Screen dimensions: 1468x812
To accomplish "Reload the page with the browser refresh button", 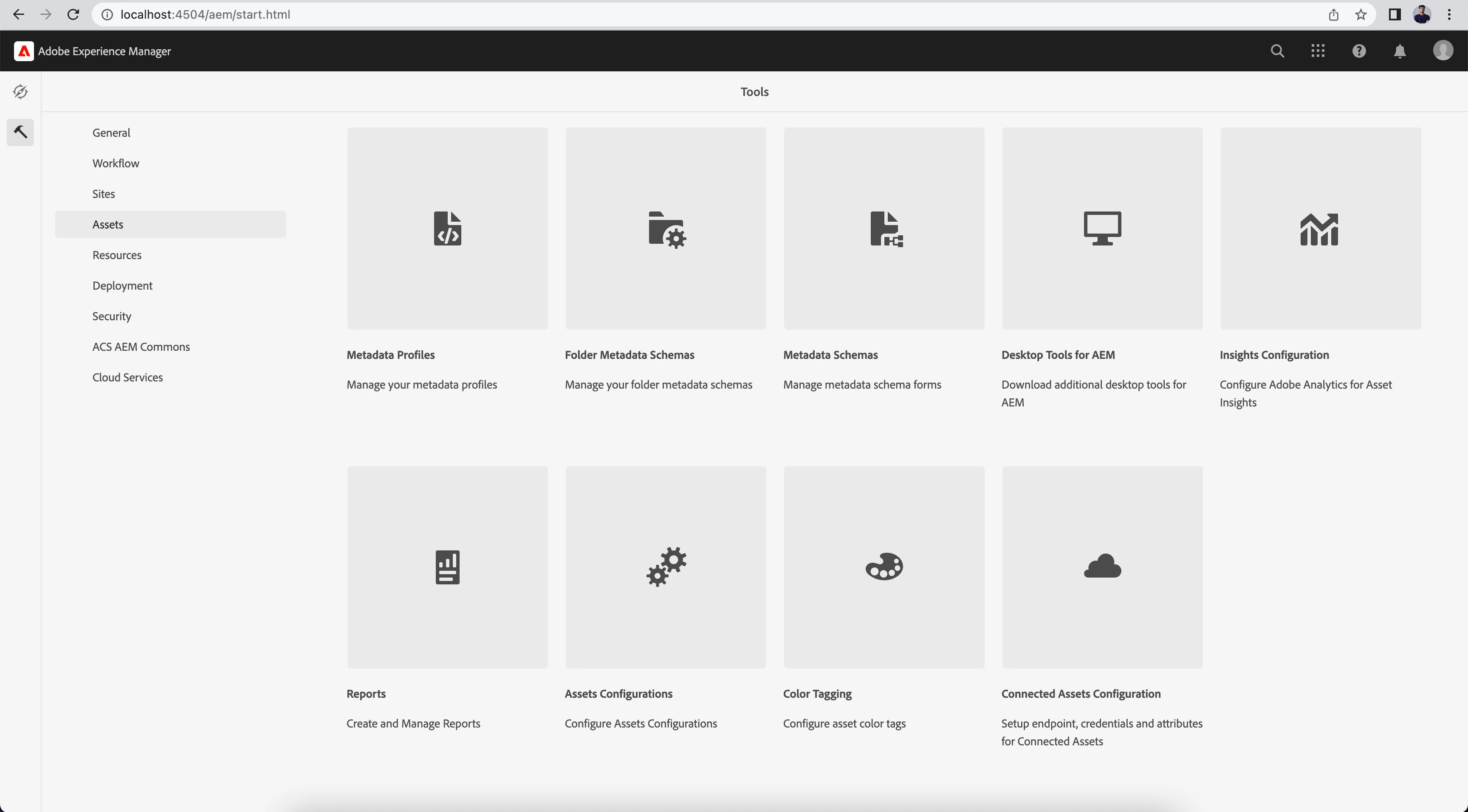I will pos(73,14).
